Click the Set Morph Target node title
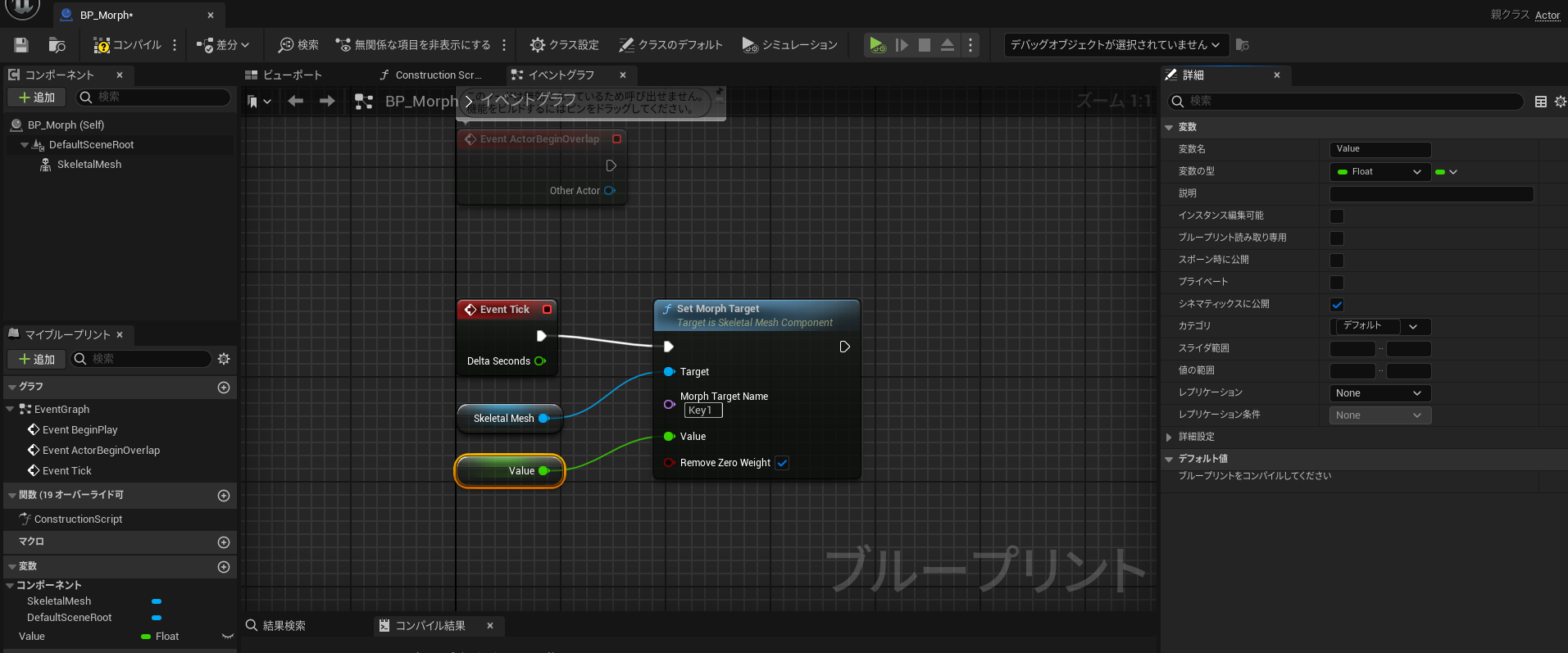Screen dimensions: 1568x653 point(718,309)
